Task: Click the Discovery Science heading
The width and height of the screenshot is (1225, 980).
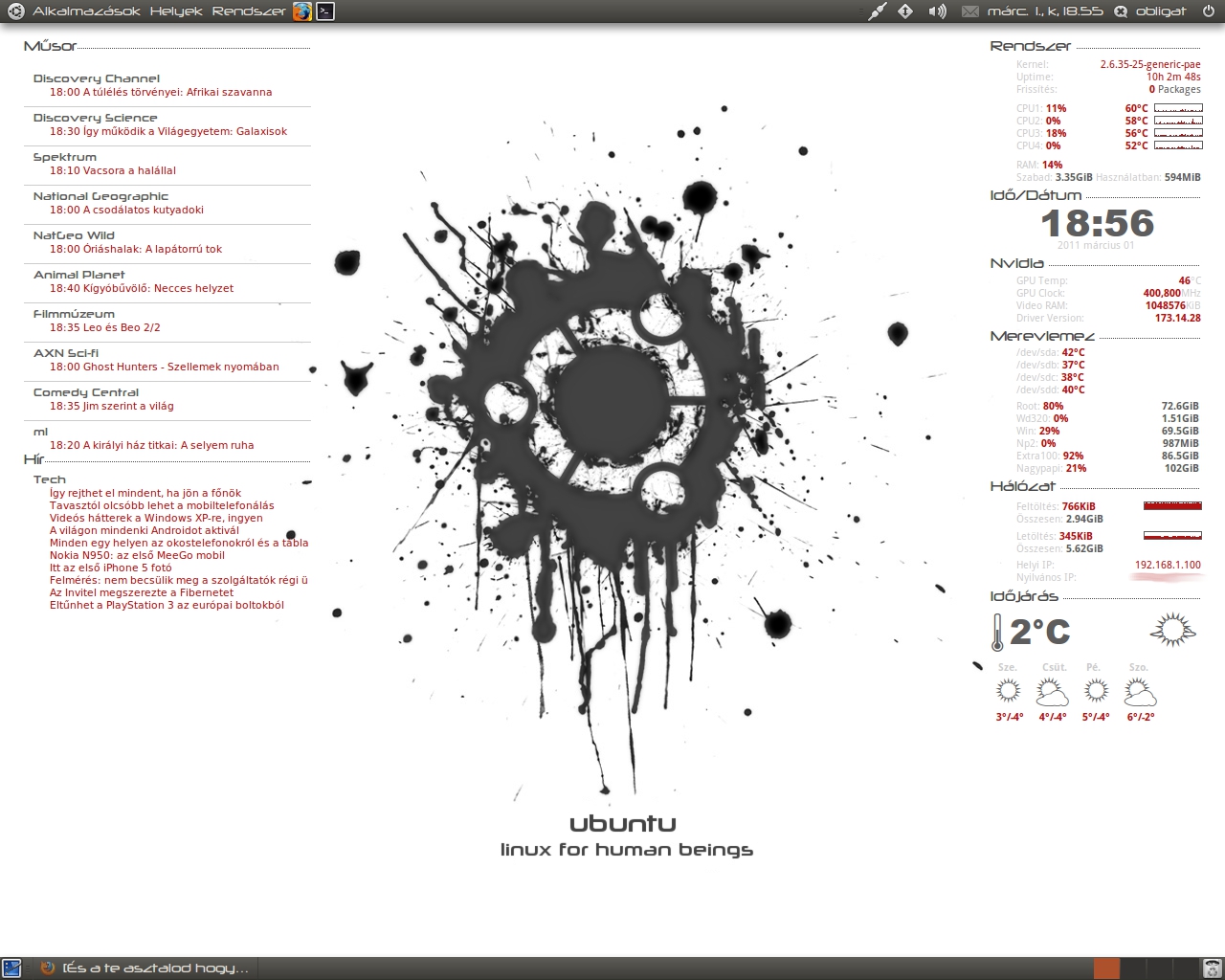Action: click(95, 118)
